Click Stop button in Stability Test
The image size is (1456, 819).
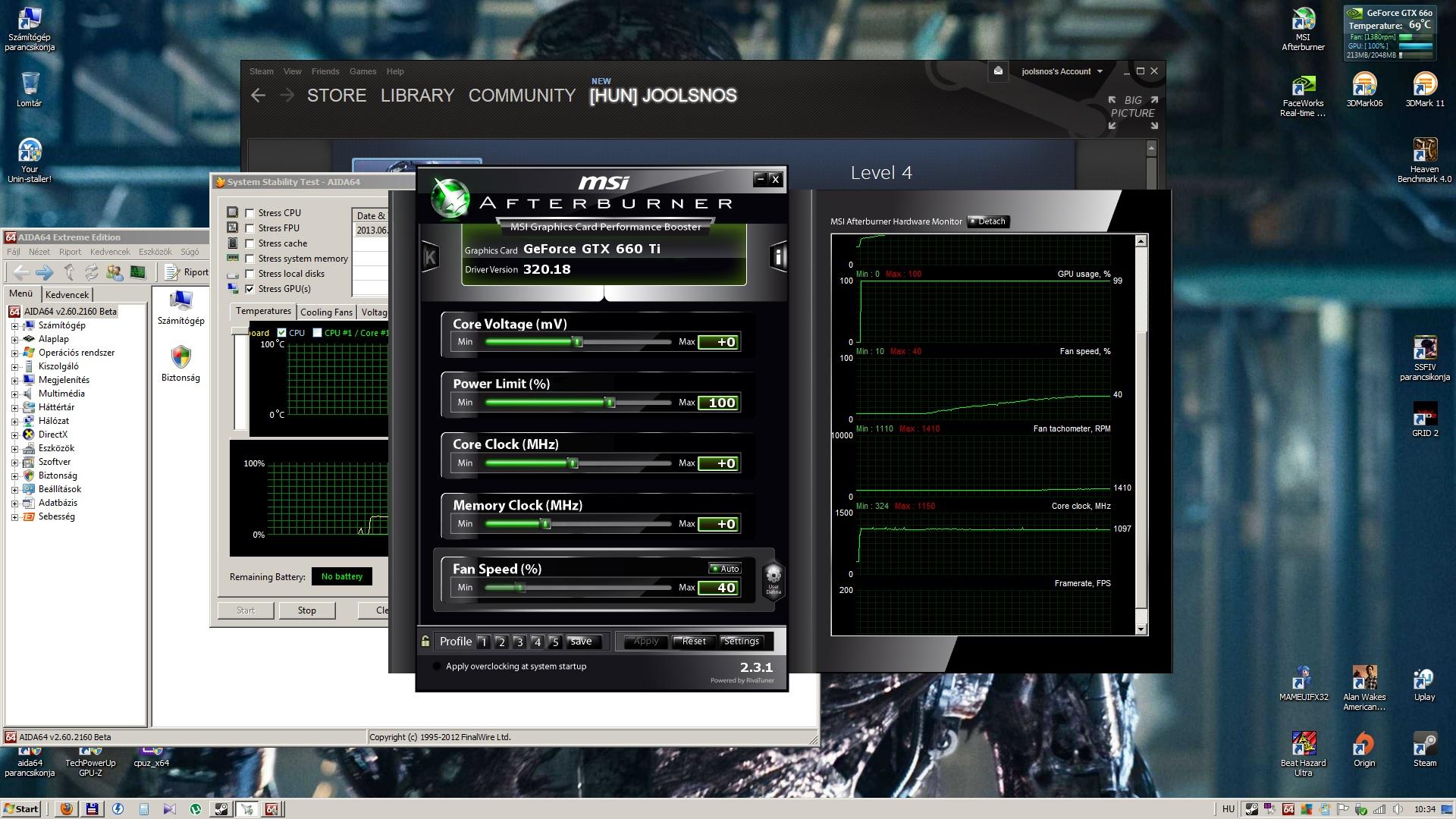[x=307, y=610]
